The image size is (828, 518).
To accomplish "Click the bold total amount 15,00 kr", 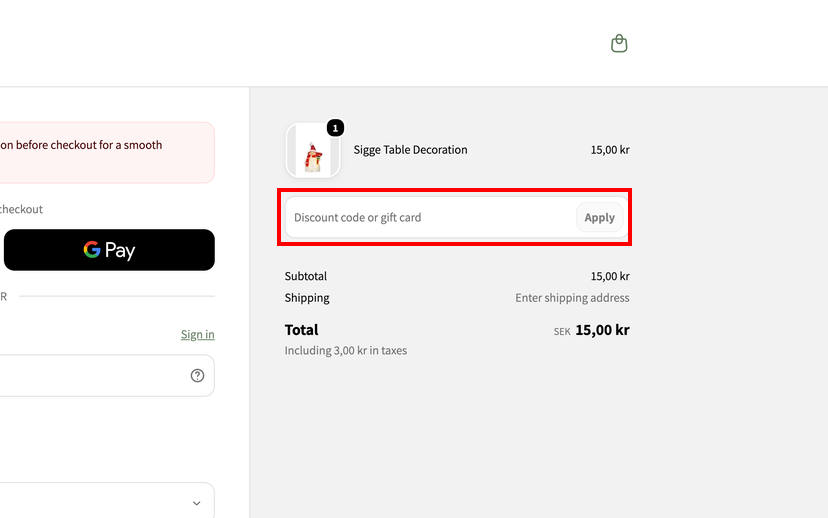I will [x=602, y=330].
